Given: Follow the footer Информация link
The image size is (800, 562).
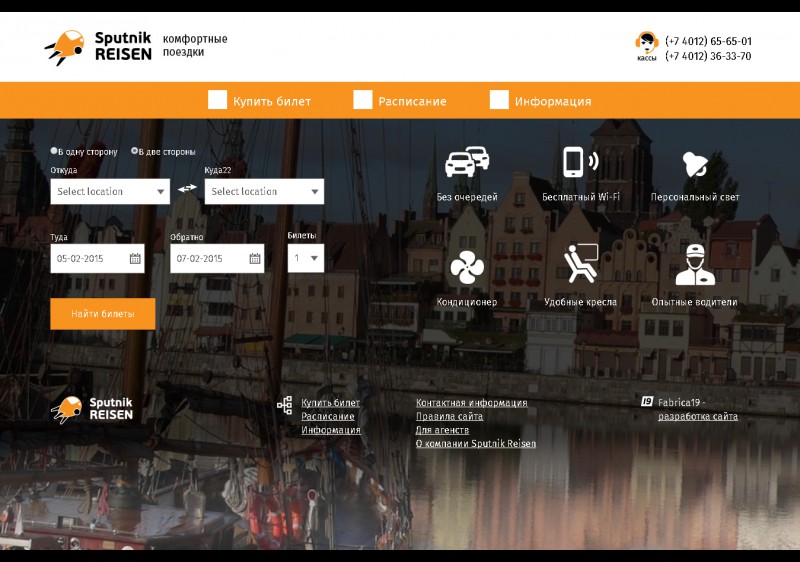Looking at the screenshot, I should click(x=331, y=430).
